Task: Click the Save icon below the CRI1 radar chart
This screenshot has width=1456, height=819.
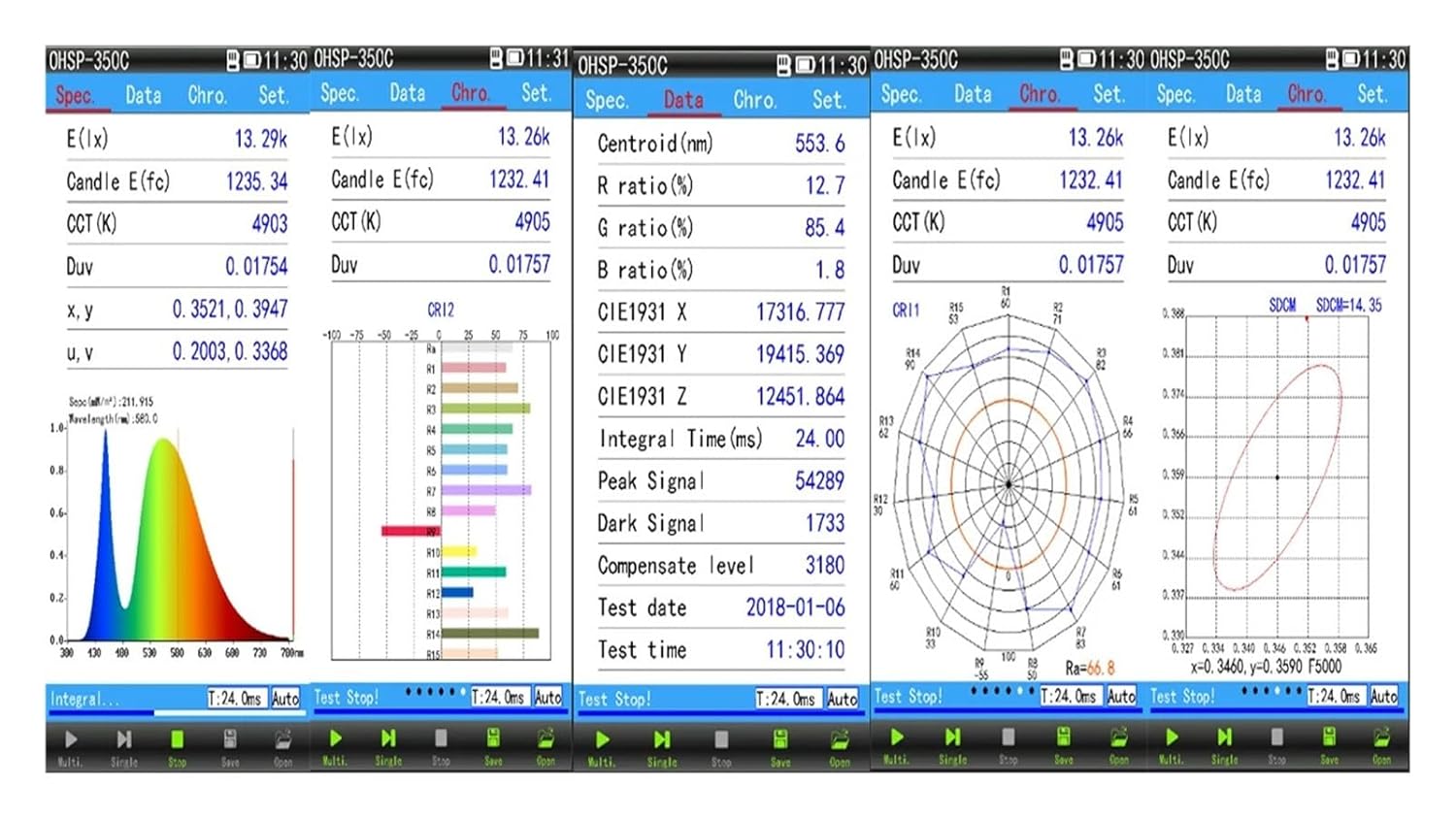Action: [1064, 739]
